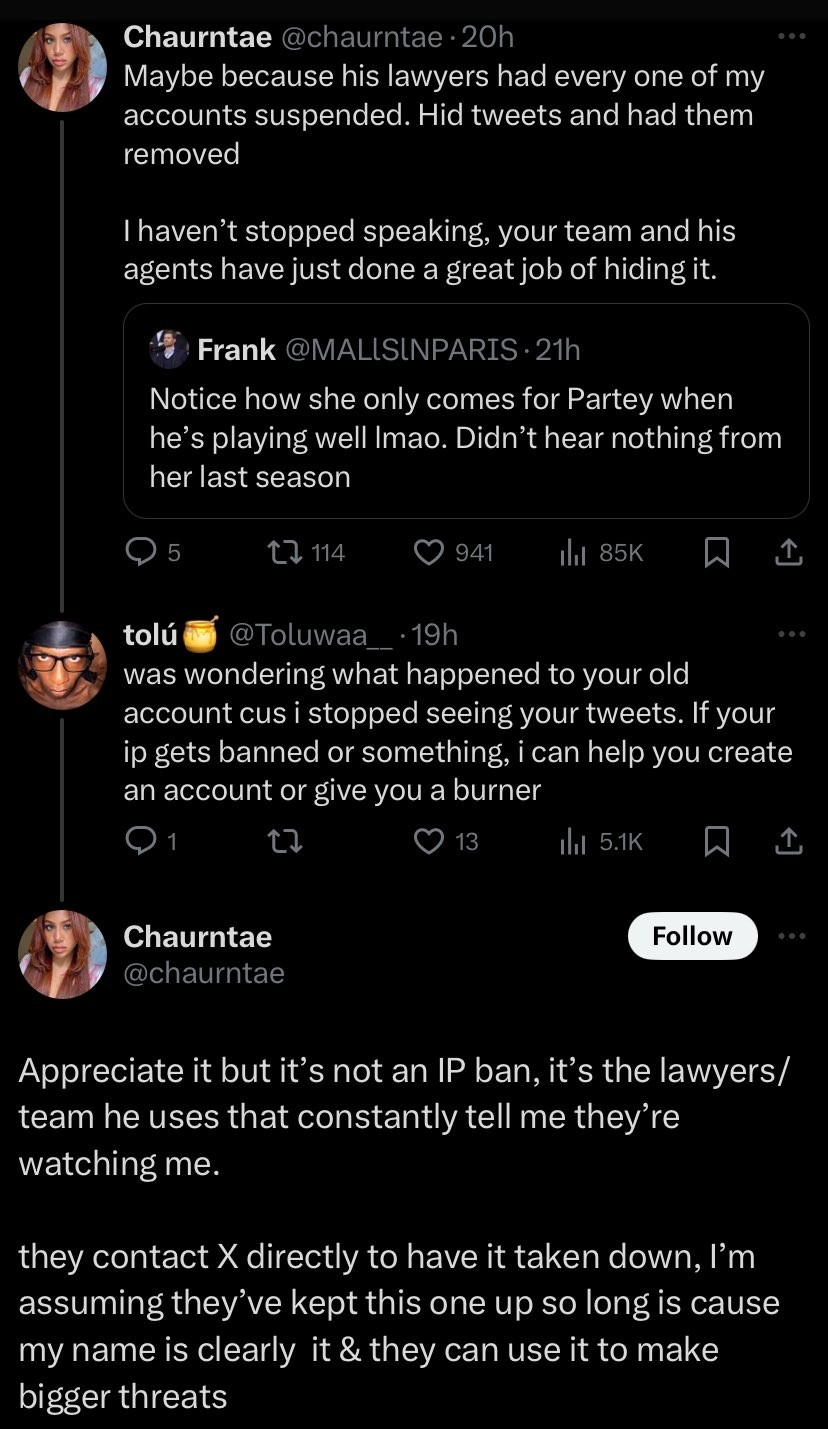Like tolú's tweet with 13 likes
This screenshot has width=828, height=1429.
(x=429, y=842)
